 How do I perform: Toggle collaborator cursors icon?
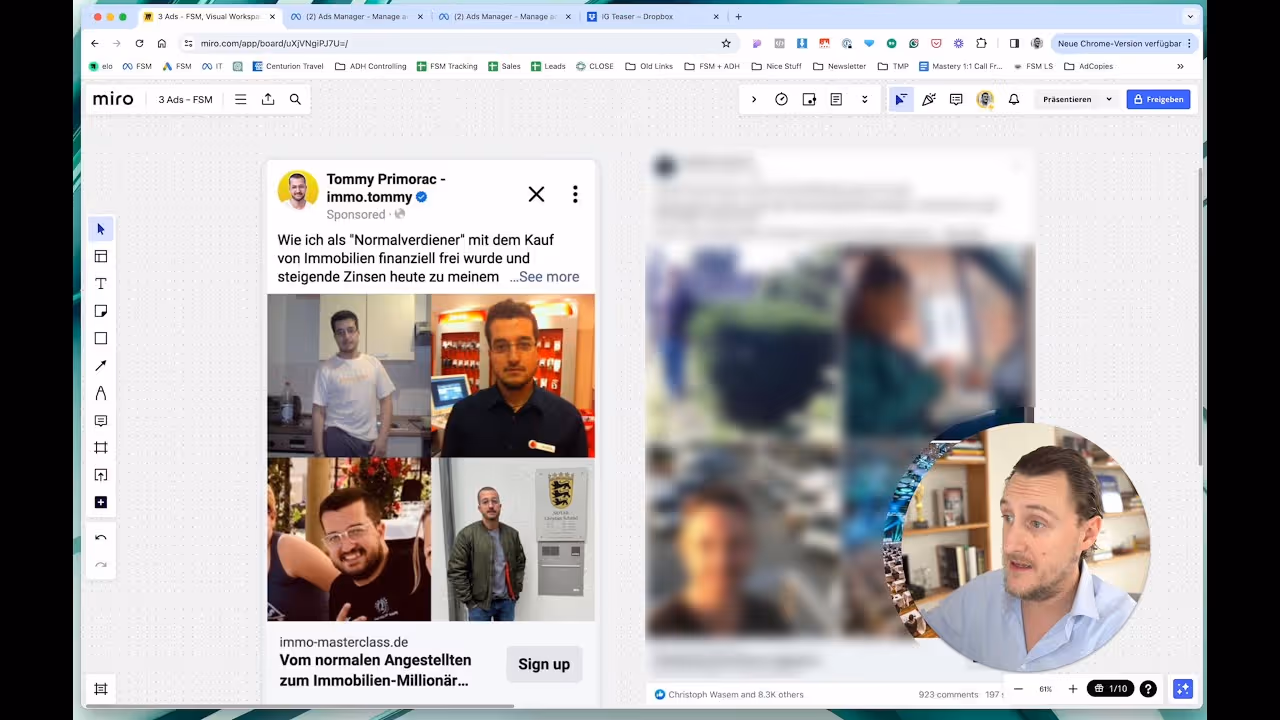point(901,99)
